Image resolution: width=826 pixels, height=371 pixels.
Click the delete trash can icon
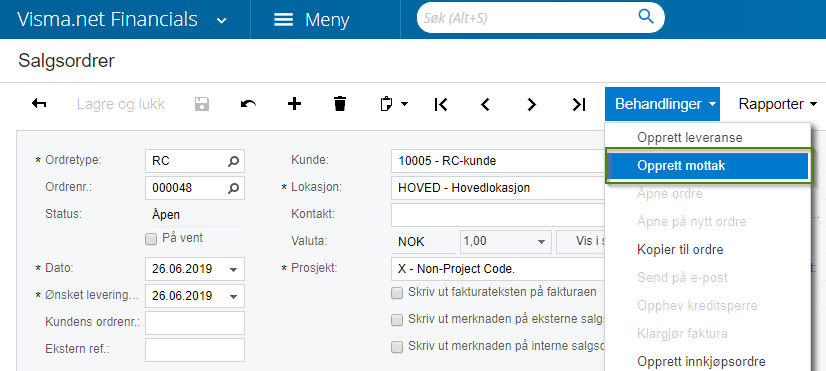[340, 104]
